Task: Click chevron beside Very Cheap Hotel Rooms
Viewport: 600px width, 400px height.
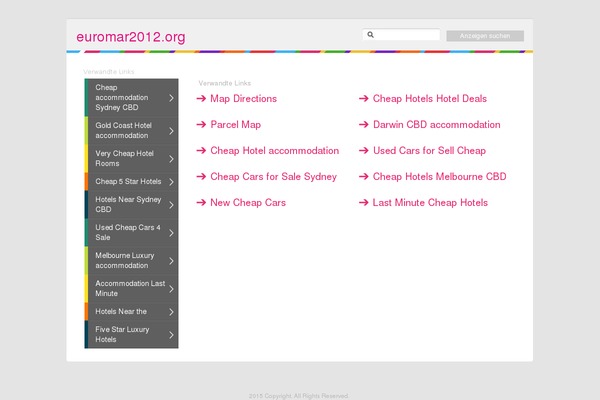Action: 171,159
